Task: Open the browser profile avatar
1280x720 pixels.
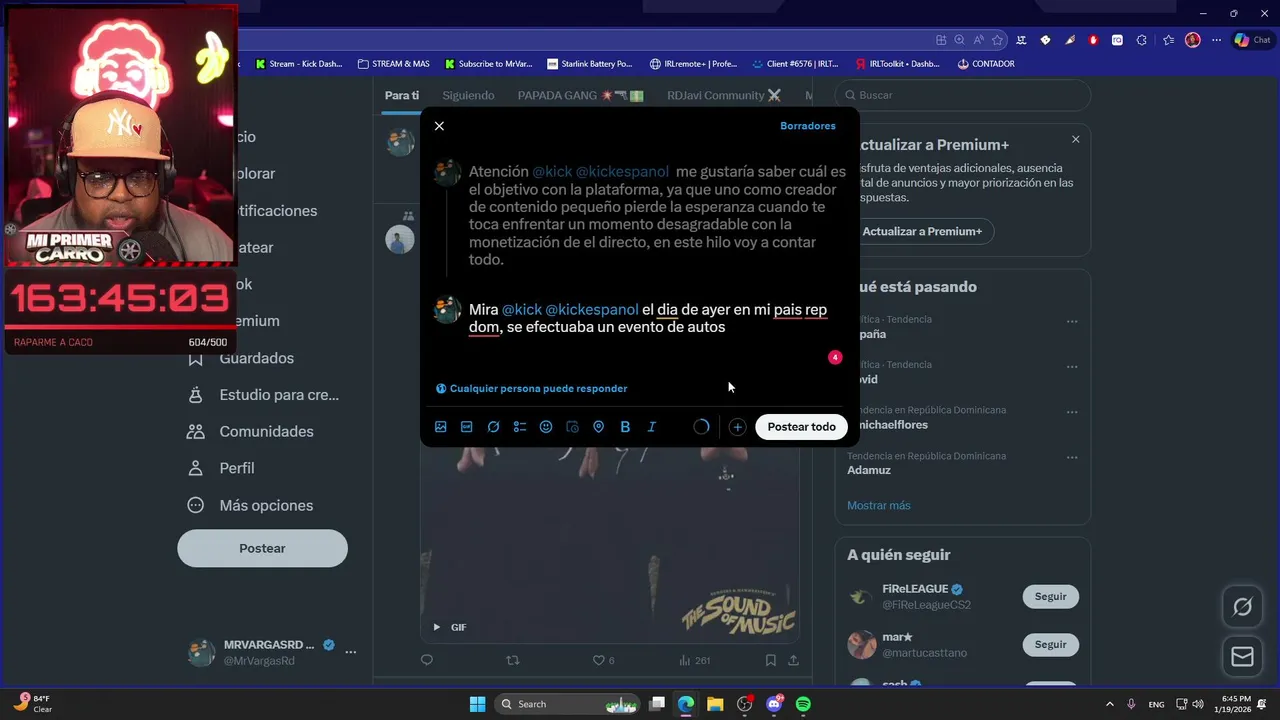Action: [x=1192, y=40]
